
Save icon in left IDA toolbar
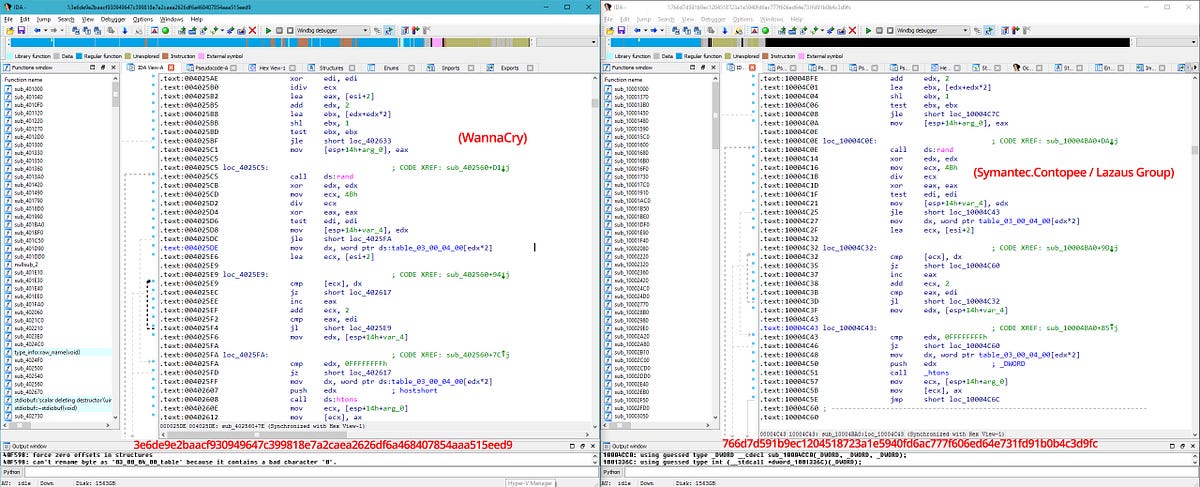coord(21,31)
